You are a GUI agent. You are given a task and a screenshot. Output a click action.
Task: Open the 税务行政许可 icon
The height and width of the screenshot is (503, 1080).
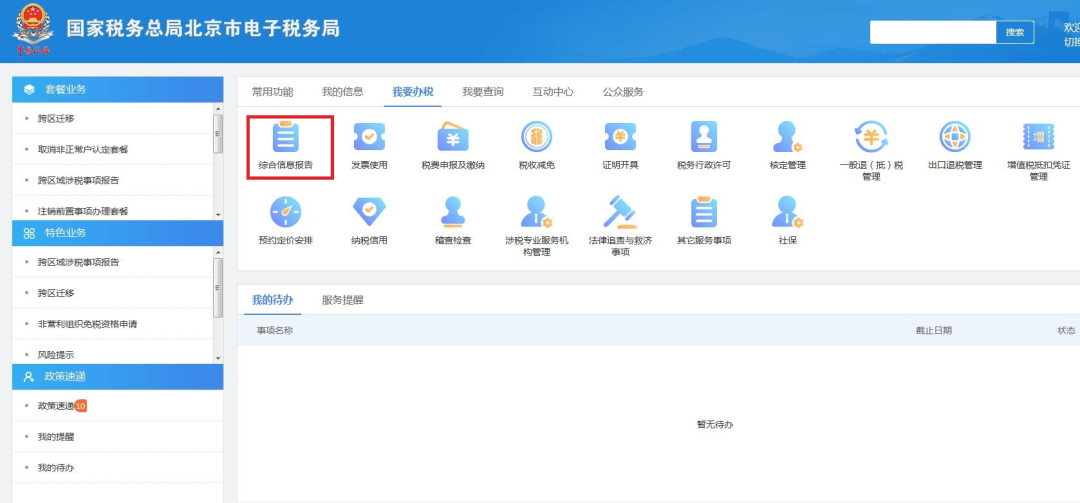click(x=704, y=136)
